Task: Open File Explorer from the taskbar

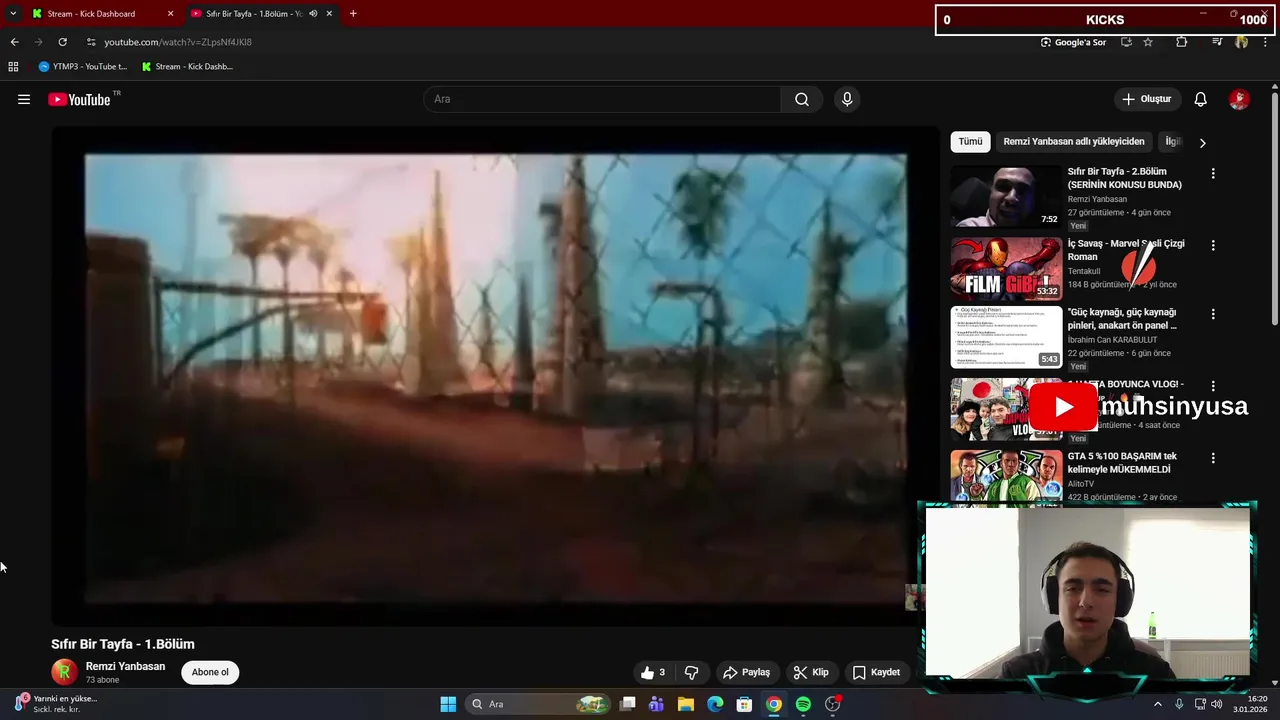Action: point(686,704)
